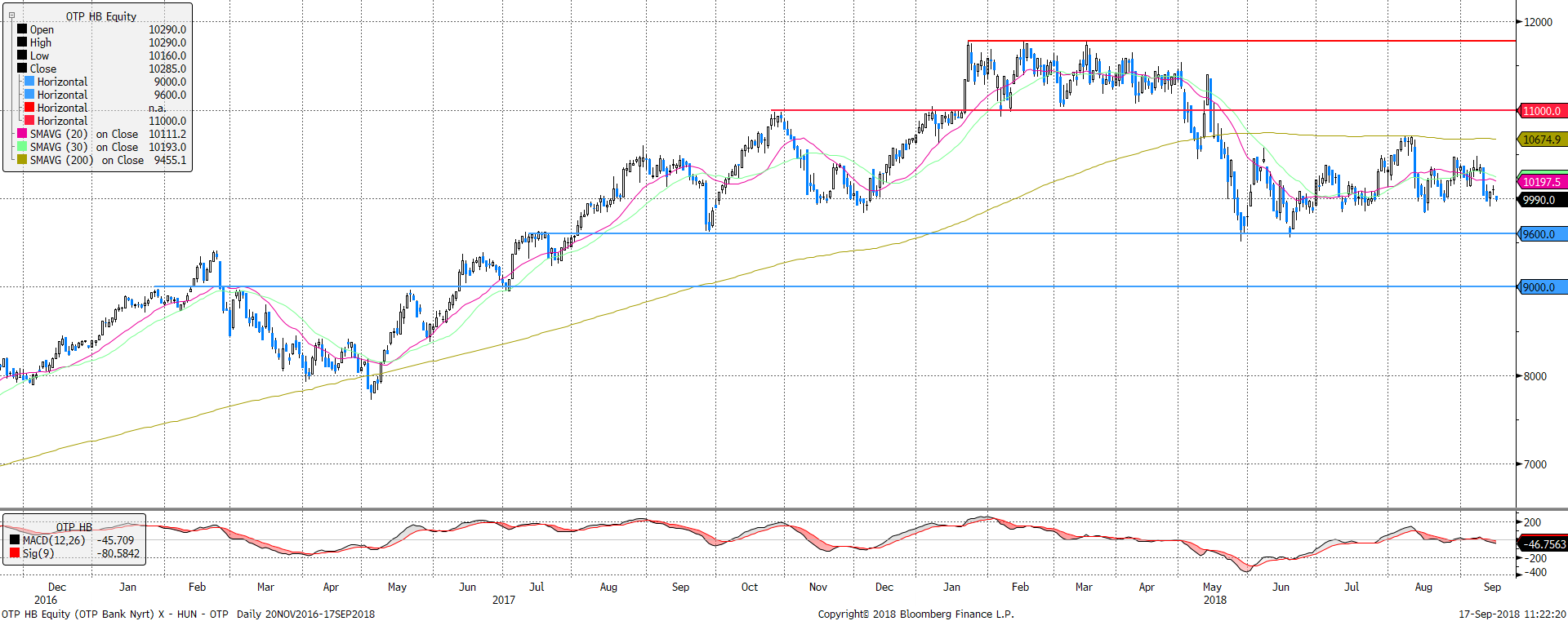Select the Open legend label
This screenshot has height=621, width=1568.
click(x=42, y=29)
